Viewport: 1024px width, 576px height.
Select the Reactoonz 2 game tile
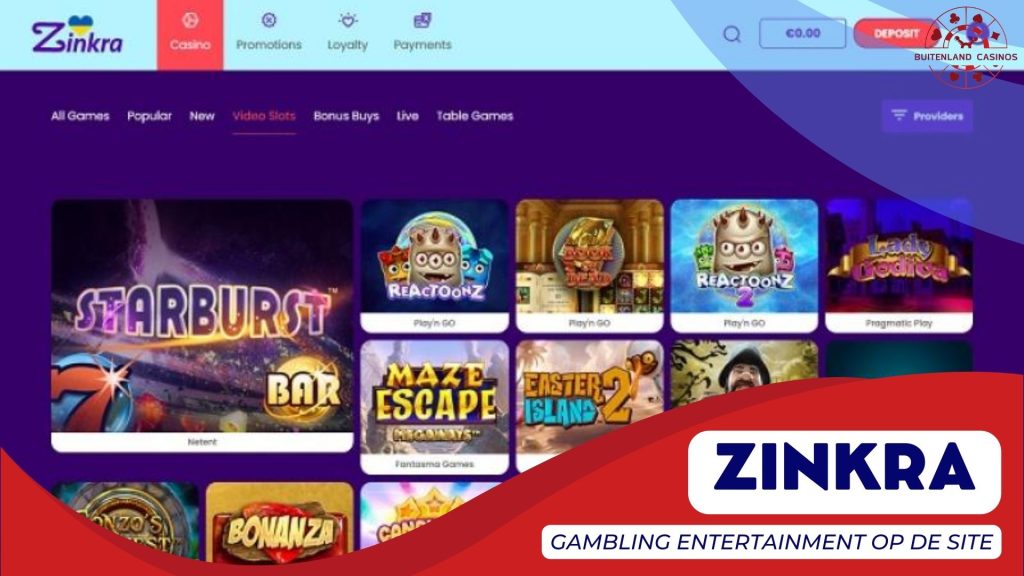tap(744, 266)
